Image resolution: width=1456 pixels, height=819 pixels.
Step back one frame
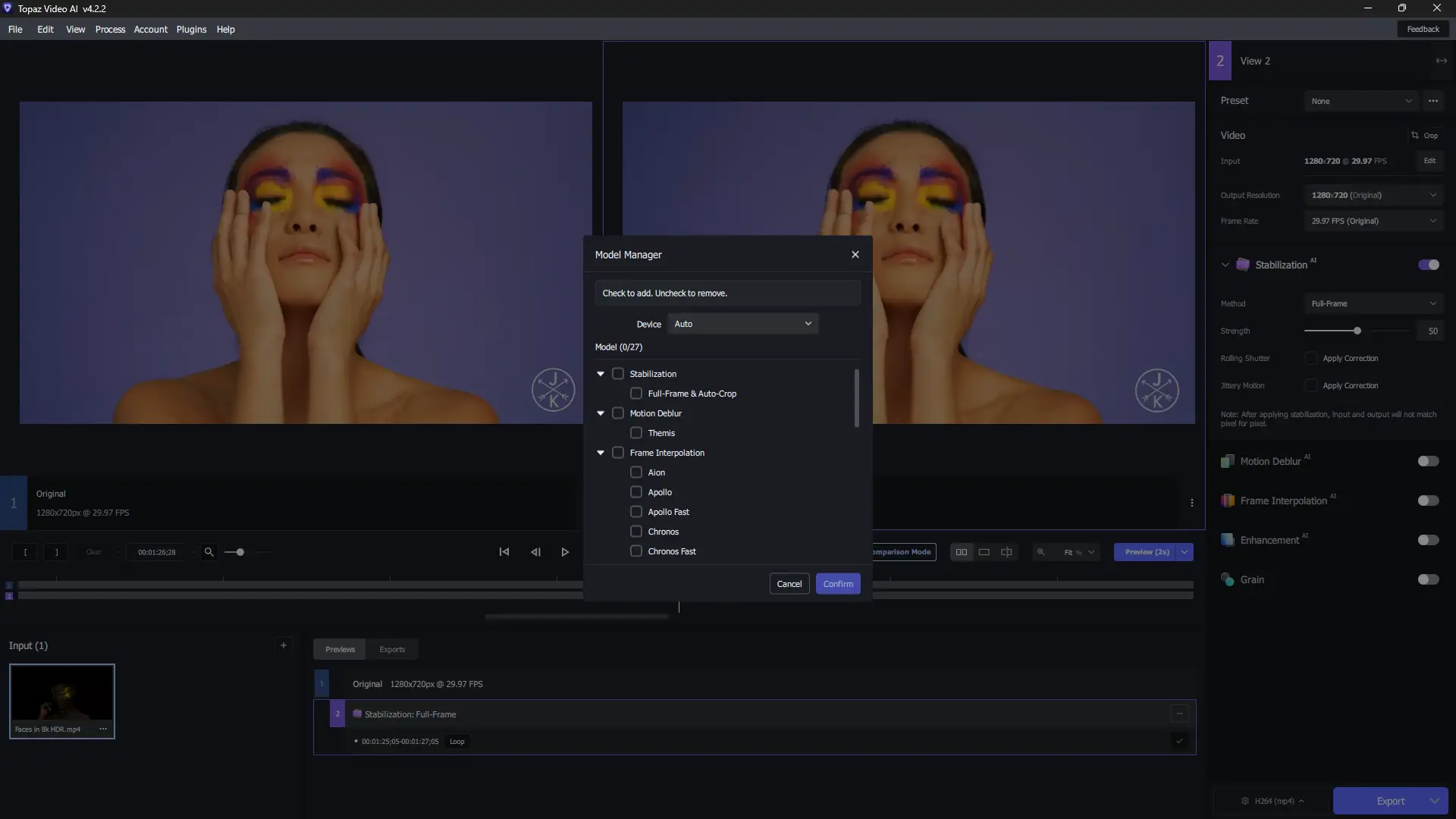[535, 552]
